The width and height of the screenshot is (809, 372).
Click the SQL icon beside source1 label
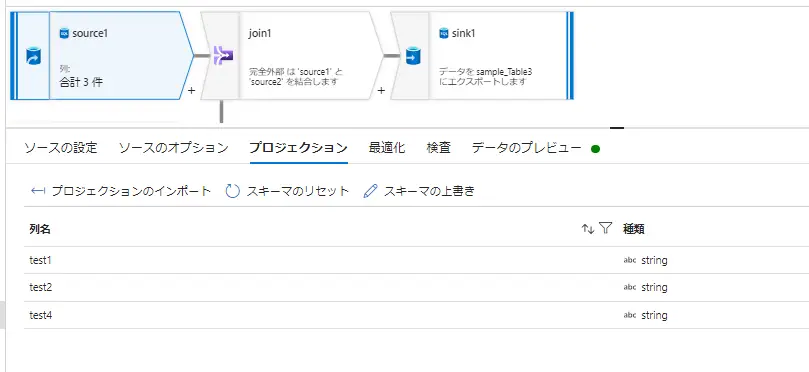[x=64, y=34]
